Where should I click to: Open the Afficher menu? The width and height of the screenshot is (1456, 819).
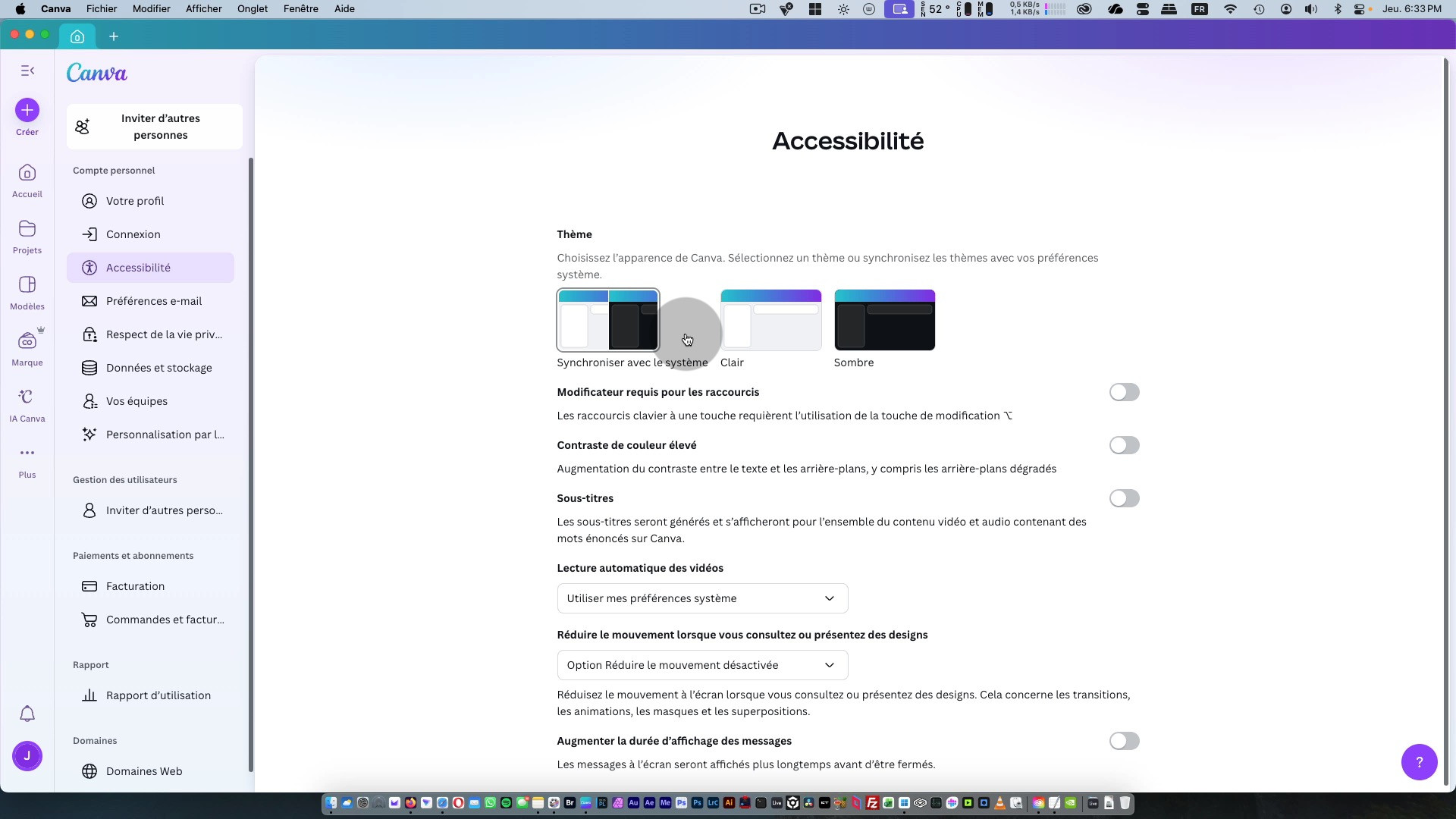click(x=203, y=9)
